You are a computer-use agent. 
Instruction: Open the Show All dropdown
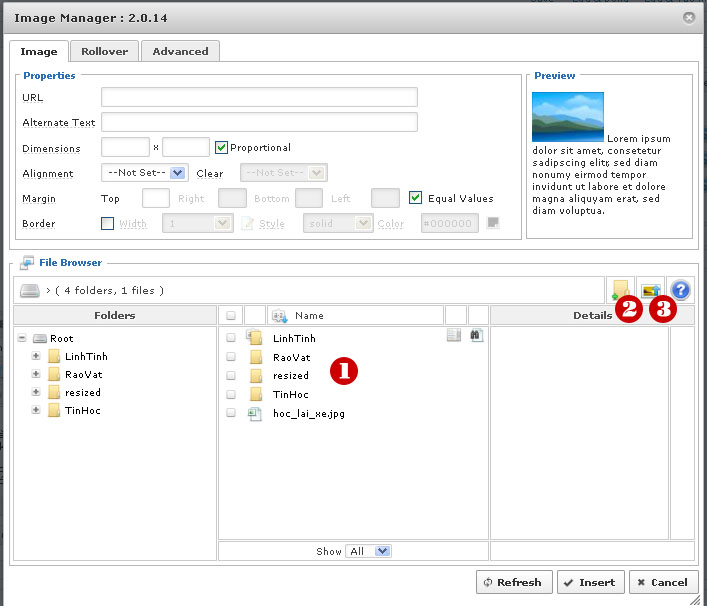pyautogui.click(x=368, y=551)
